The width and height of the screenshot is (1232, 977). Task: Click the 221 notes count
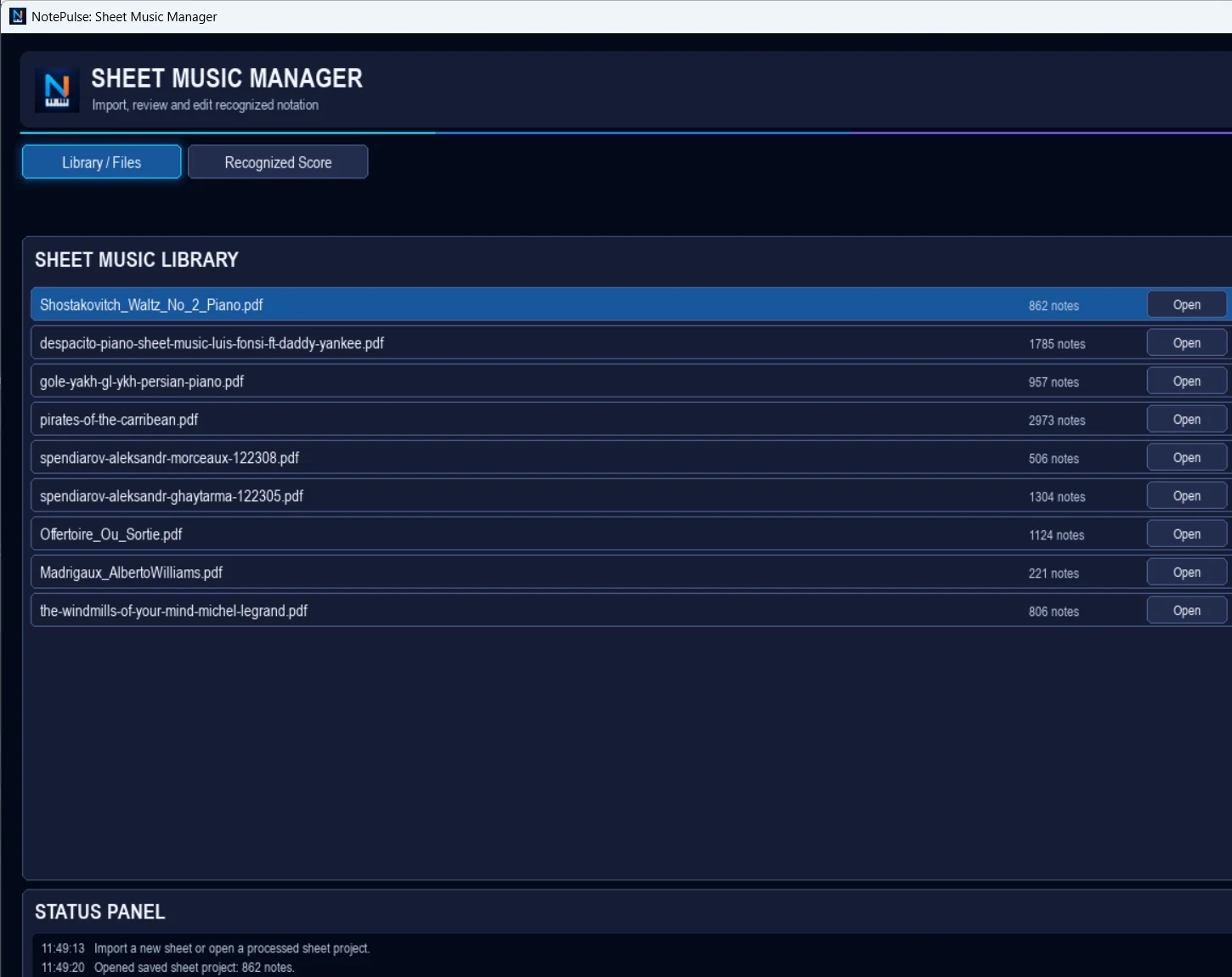point(1054,573)
